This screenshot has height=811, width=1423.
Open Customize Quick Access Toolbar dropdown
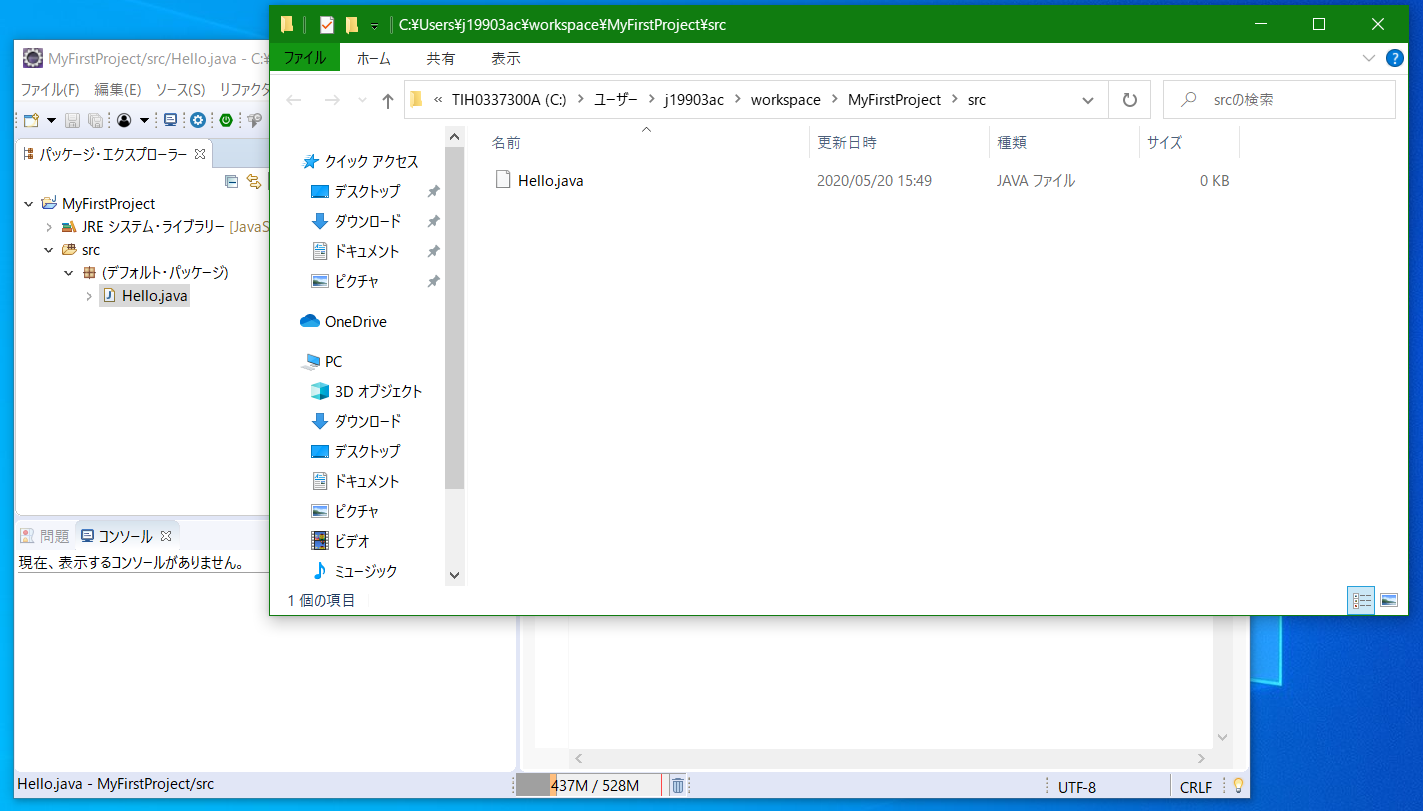(x=375, y=25)
